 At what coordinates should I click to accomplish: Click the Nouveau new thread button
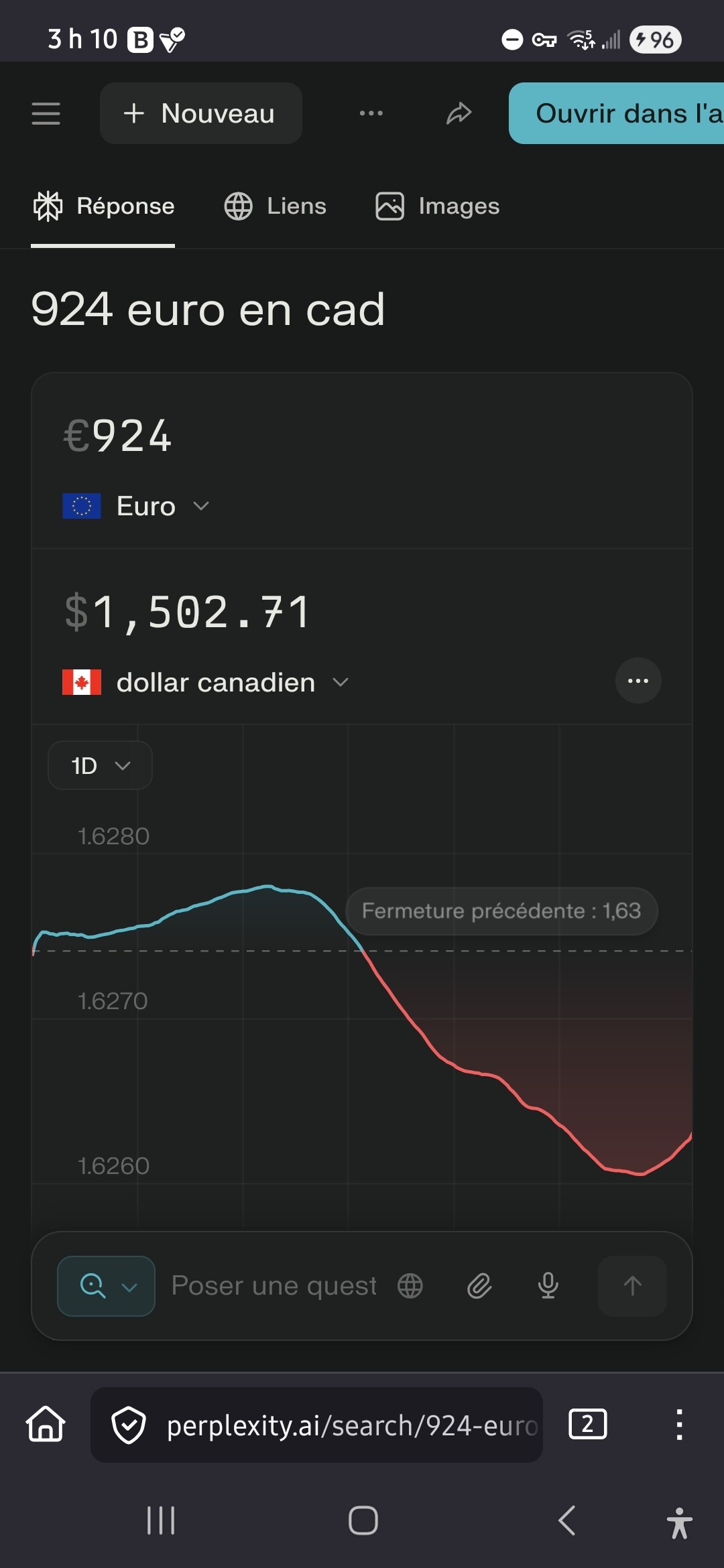(x=200, y=114)
